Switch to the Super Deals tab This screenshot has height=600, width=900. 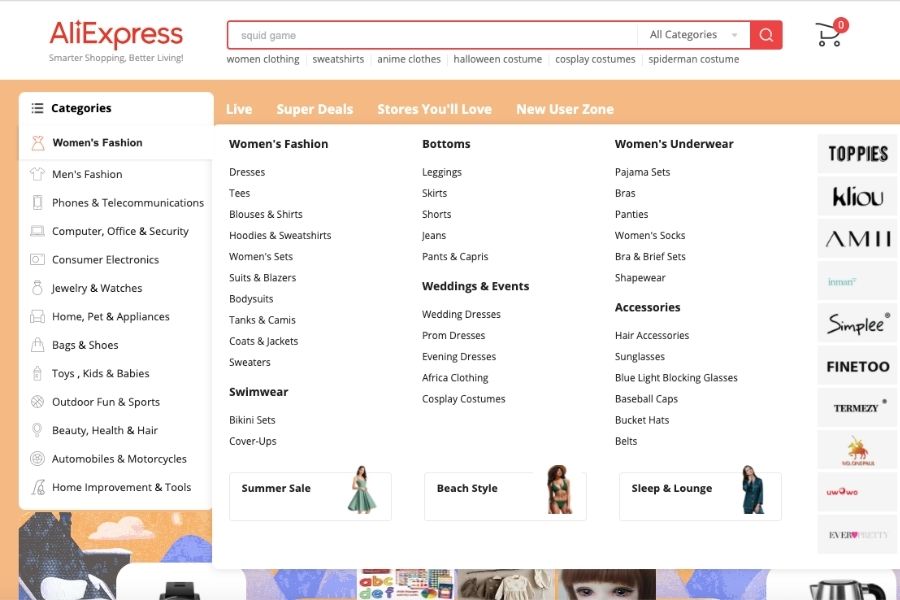coord(314,109)
